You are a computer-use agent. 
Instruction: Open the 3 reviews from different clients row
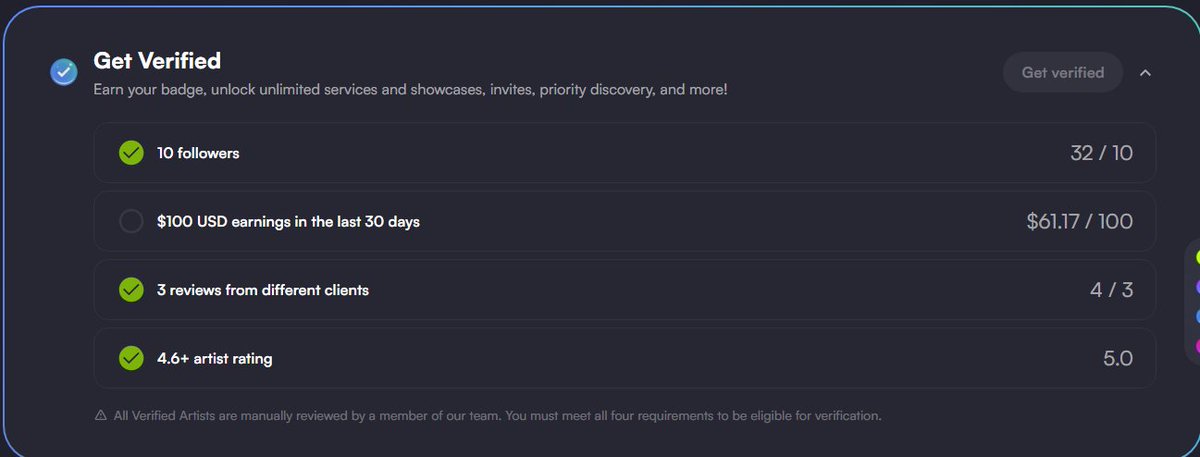click(625, 290)
